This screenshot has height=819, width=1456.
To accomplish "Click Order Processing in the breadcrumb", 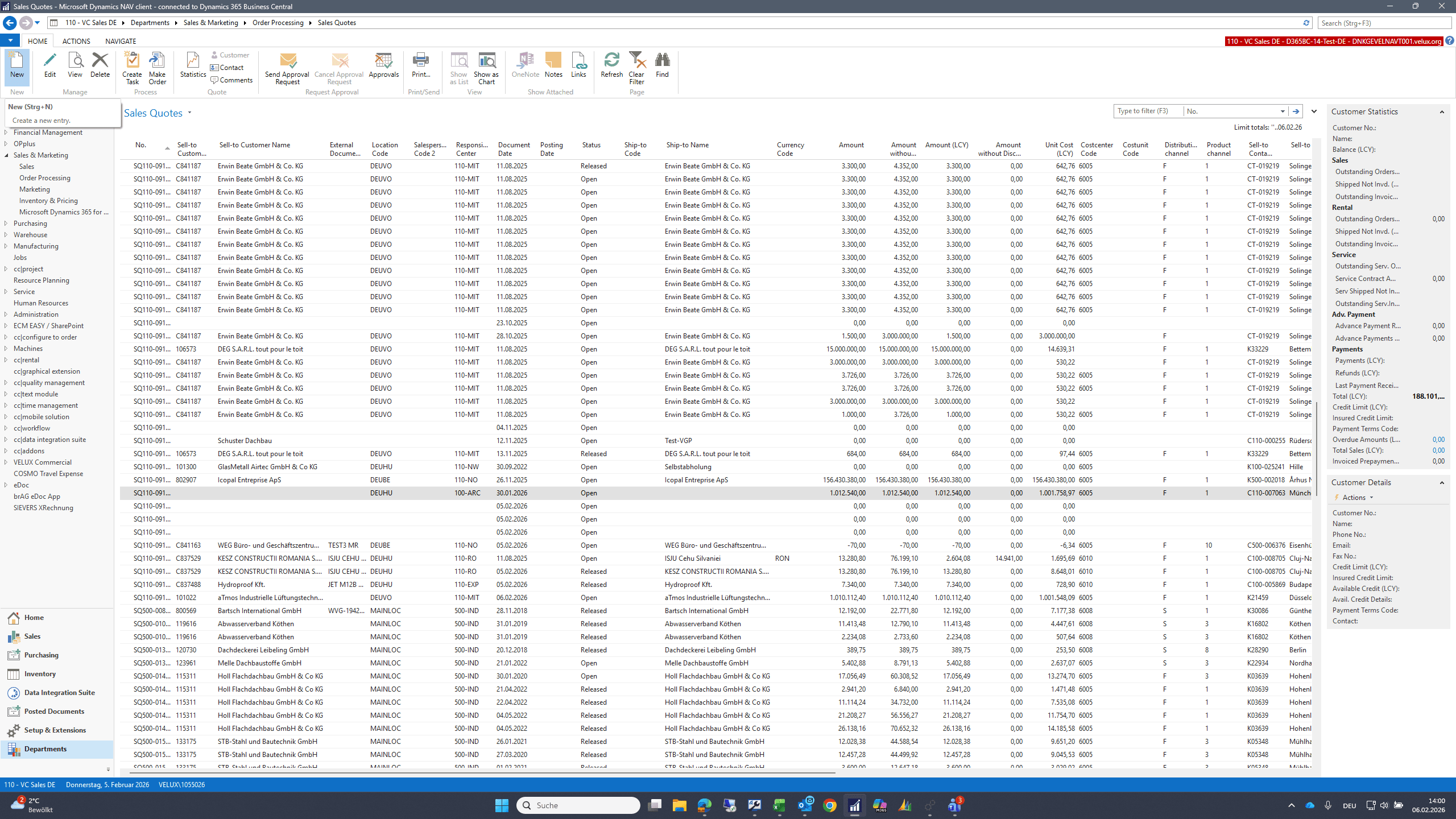I will [x=278, y=23].
